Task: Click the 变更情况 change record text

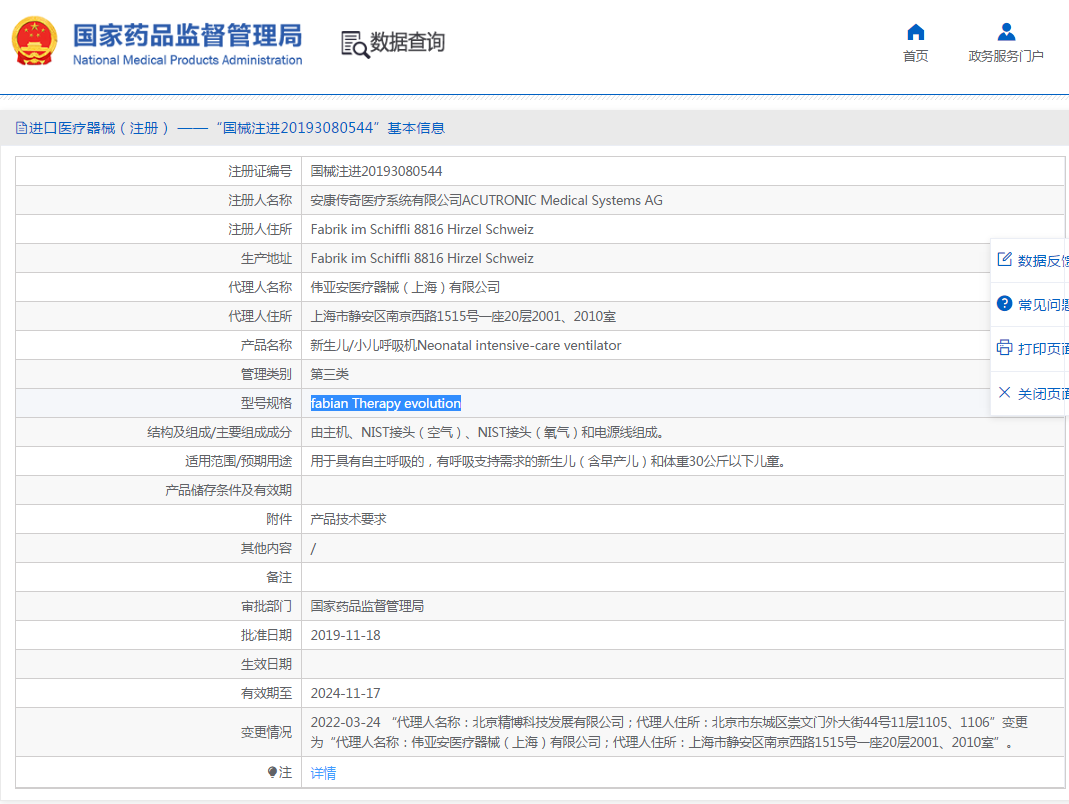Action: point(669,732)
